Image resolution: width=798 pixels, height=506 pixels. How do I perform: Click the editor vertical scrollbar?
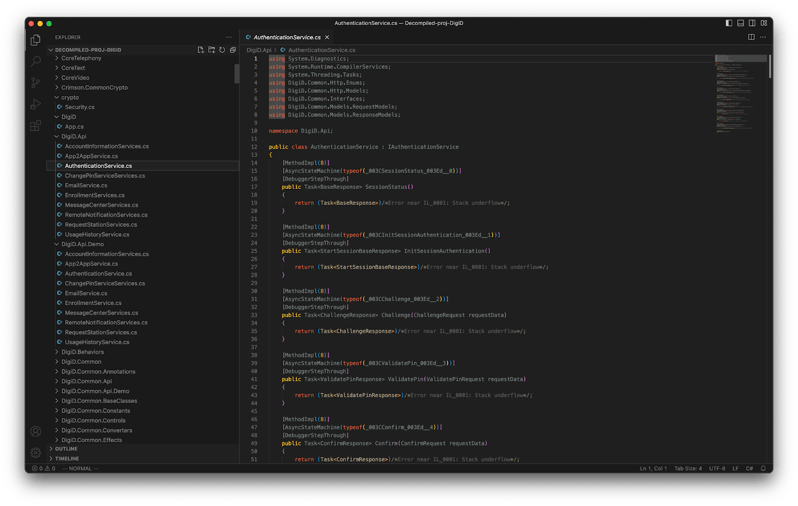tap(770, 66)
